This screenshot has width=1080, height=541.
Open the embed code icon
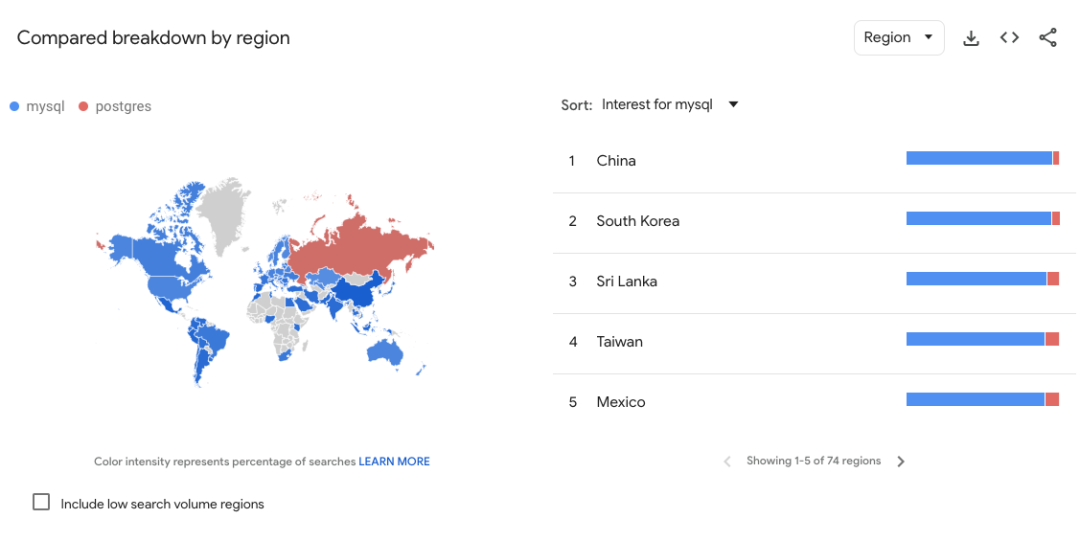coord(1009,38)
